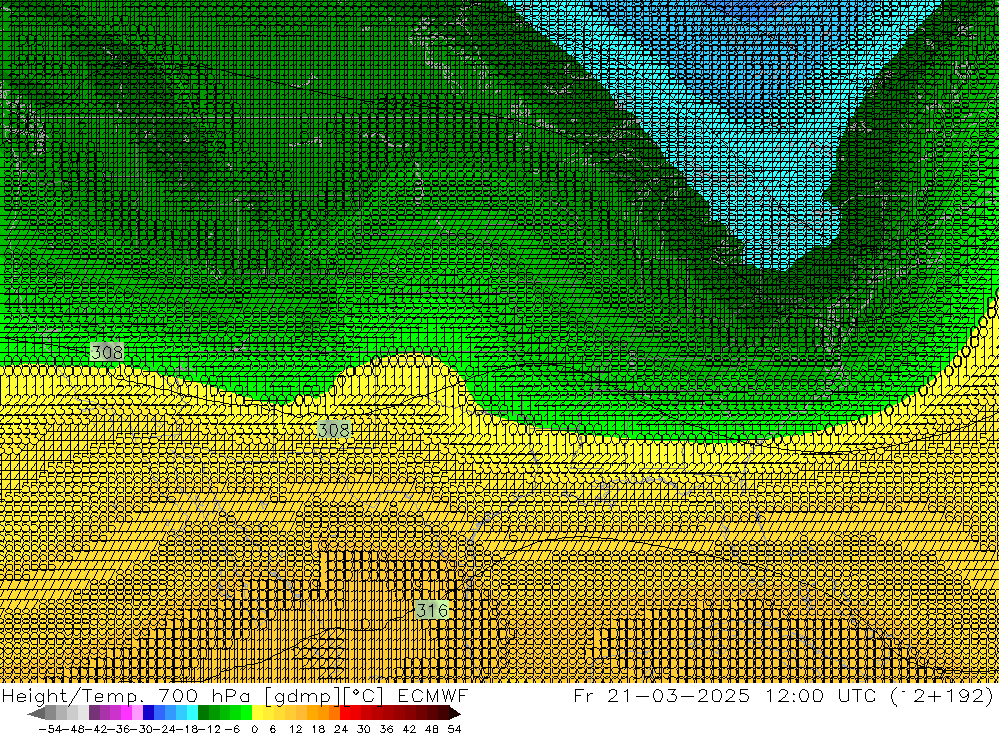Click the ECMWF model name in the caption
This screenshot has width=1000, height=733.
[433, 696]
